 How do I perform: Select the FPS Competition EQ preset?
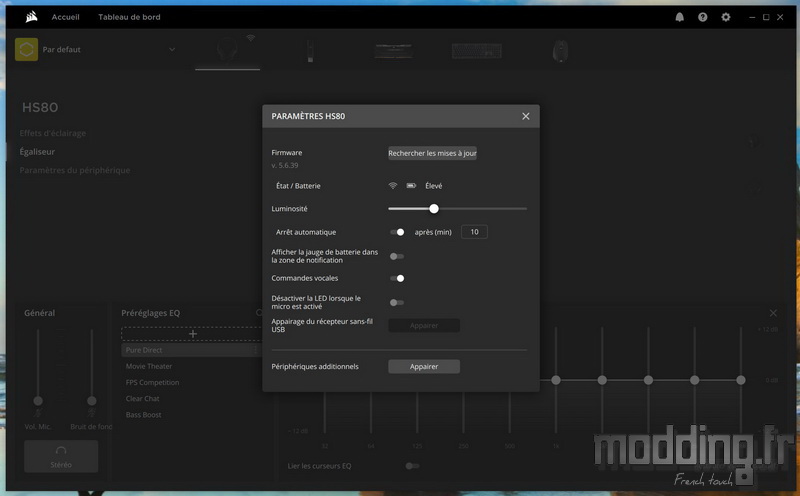(153, 383)
